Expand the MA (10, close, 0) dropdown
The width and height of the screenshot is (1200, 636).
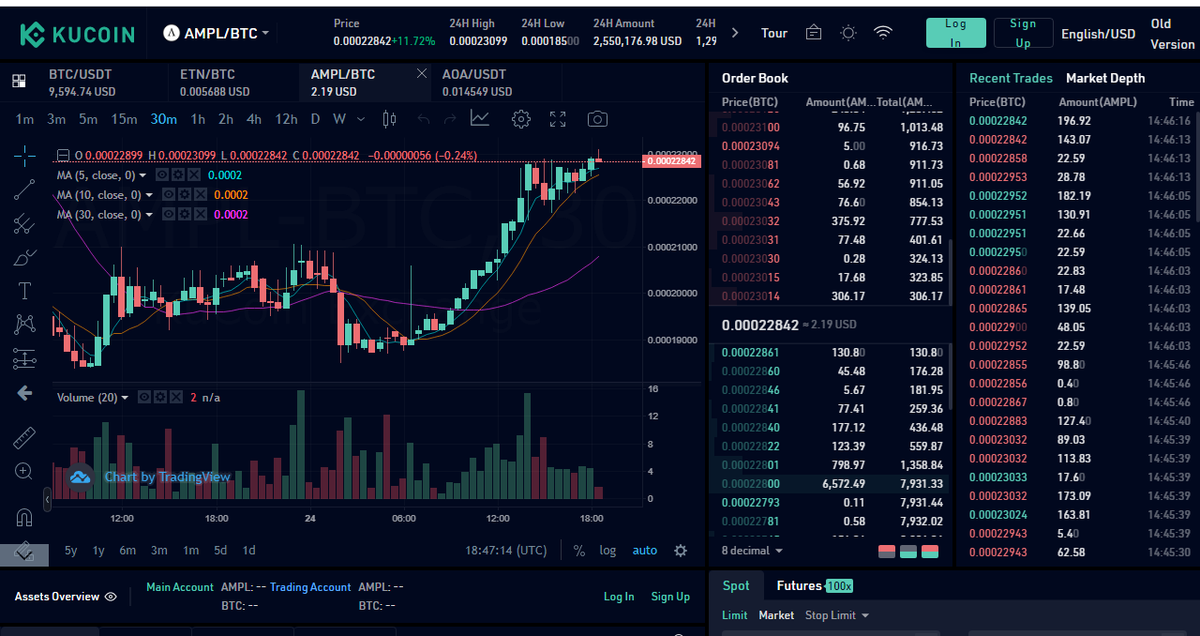coord(150,195)
